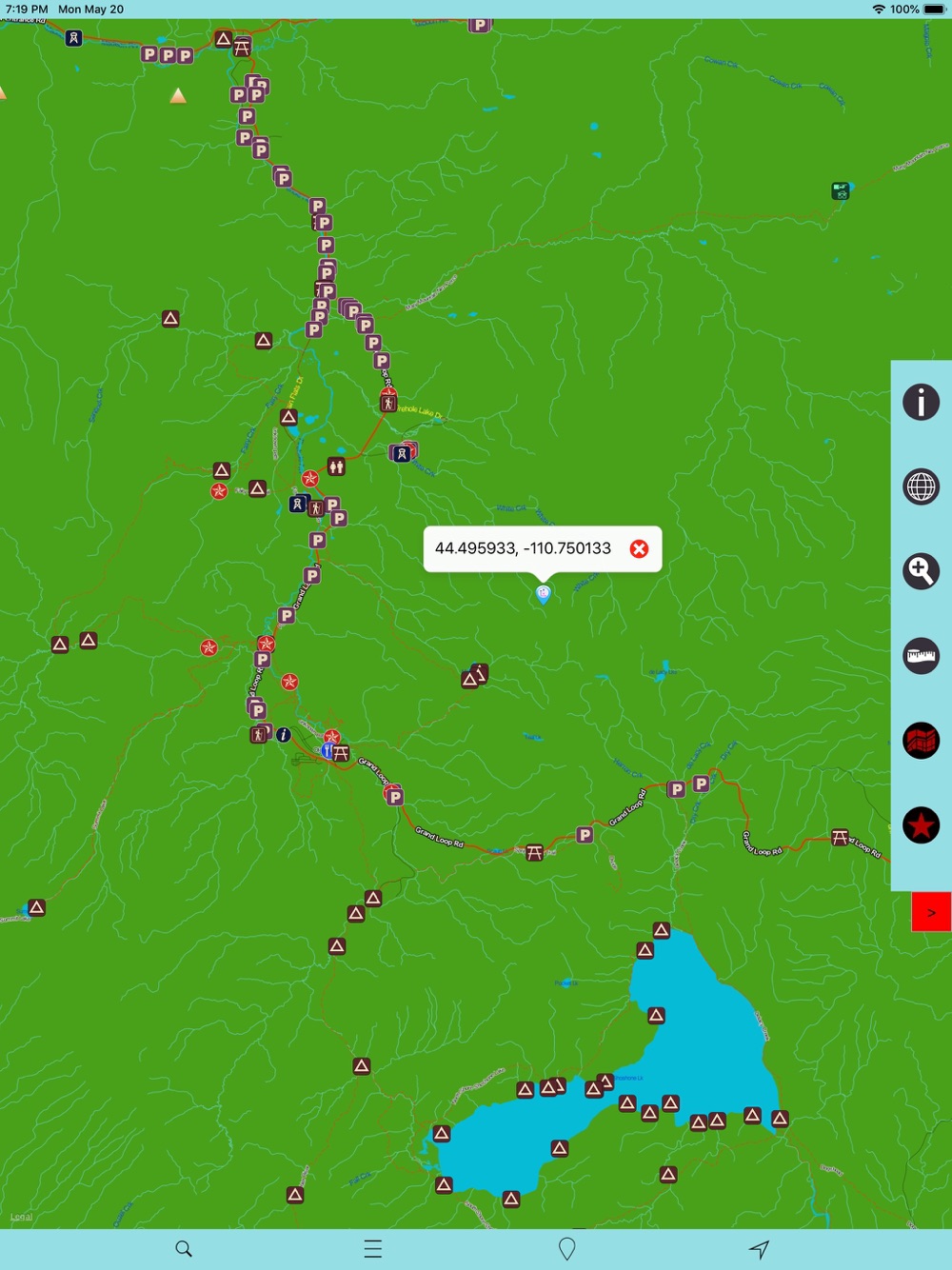Tap the campsite marker at the far west edge

coord(36,908)
